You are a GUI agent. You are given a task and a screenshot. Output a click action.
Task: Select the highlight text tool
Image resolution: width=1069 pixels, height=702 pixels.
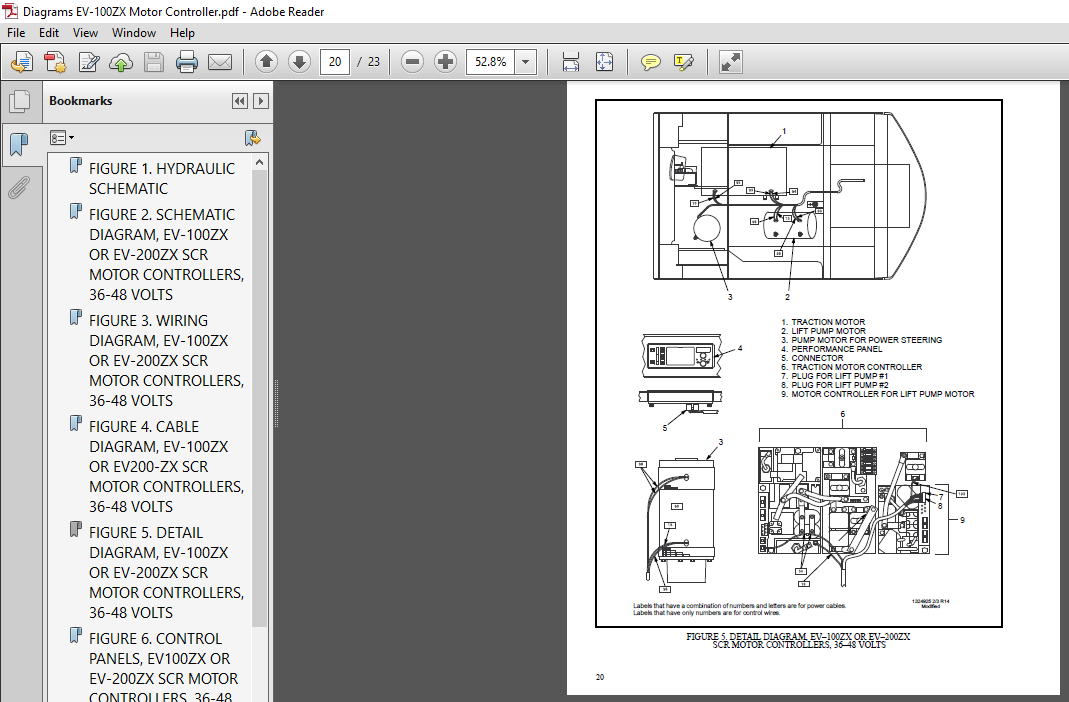coord(684,62)
